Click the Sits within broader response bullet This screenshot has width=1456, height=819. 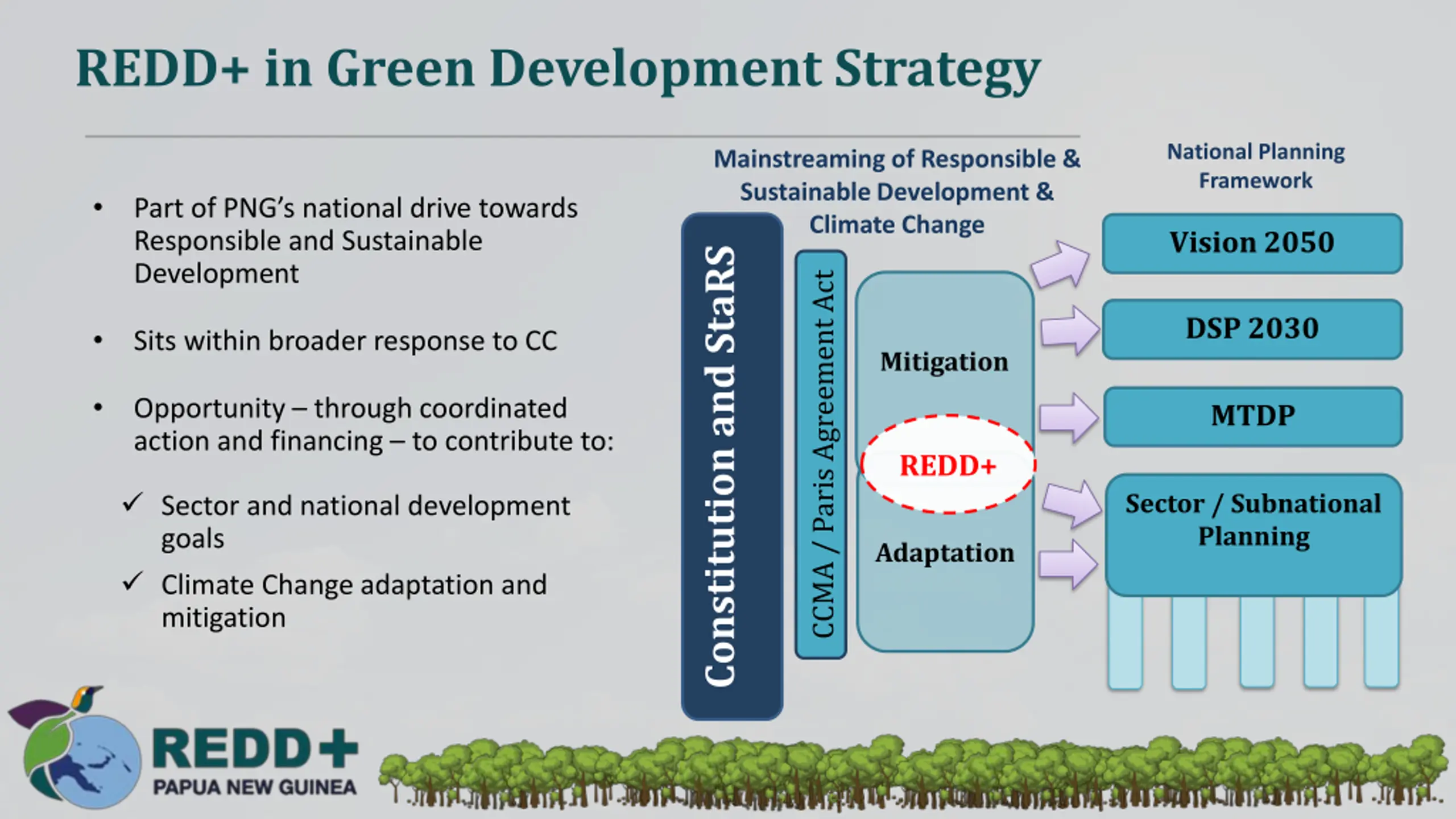(345, 341)
